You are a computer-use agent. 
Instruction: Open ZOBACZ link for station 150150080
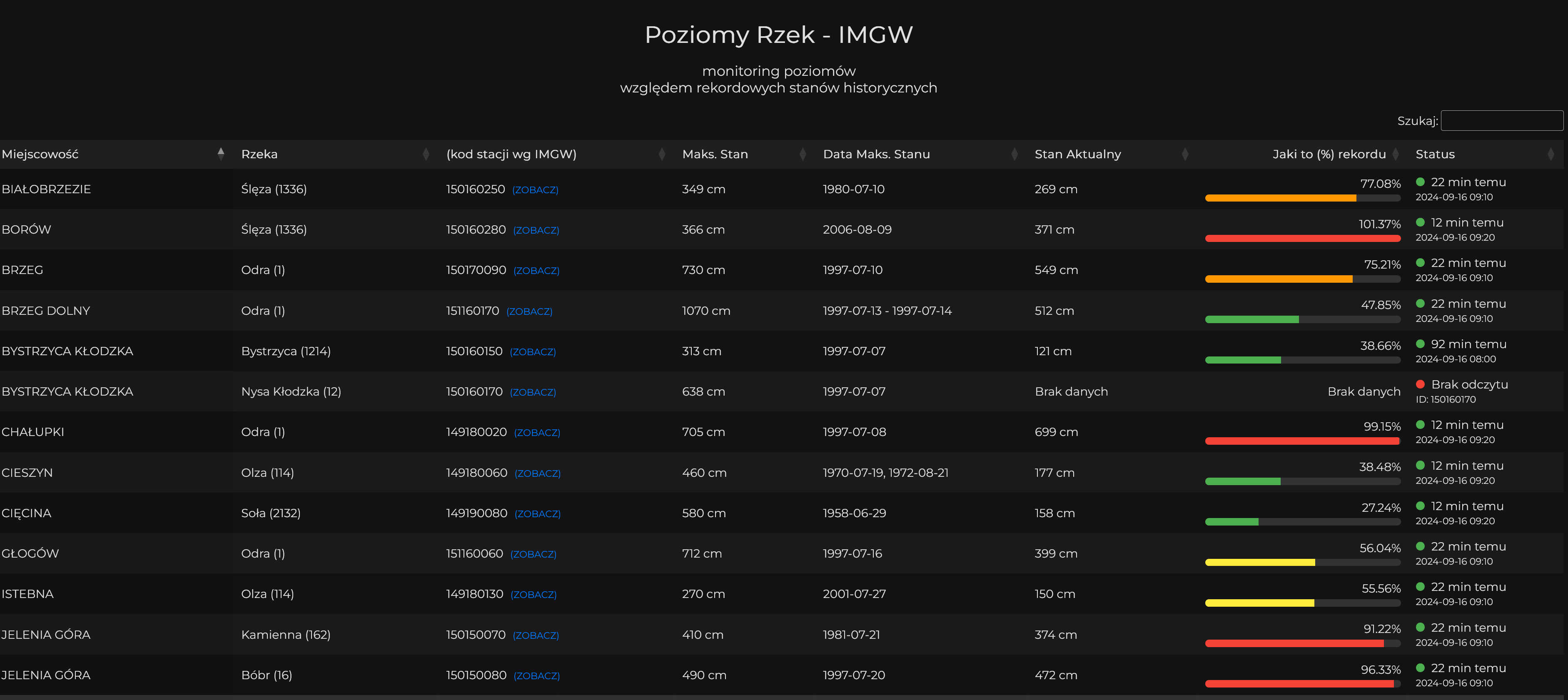click(x=536, y=676)
